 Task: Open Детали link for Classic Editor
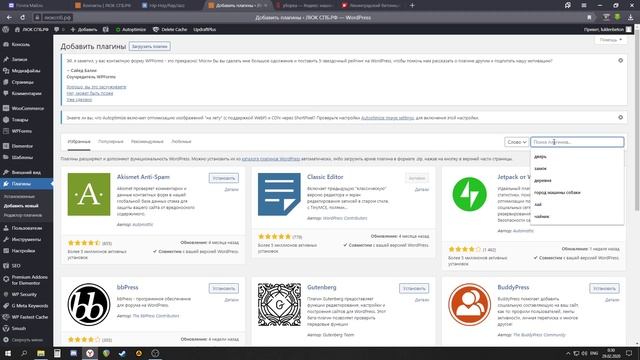pyautogui.click(x=422, y=189)
